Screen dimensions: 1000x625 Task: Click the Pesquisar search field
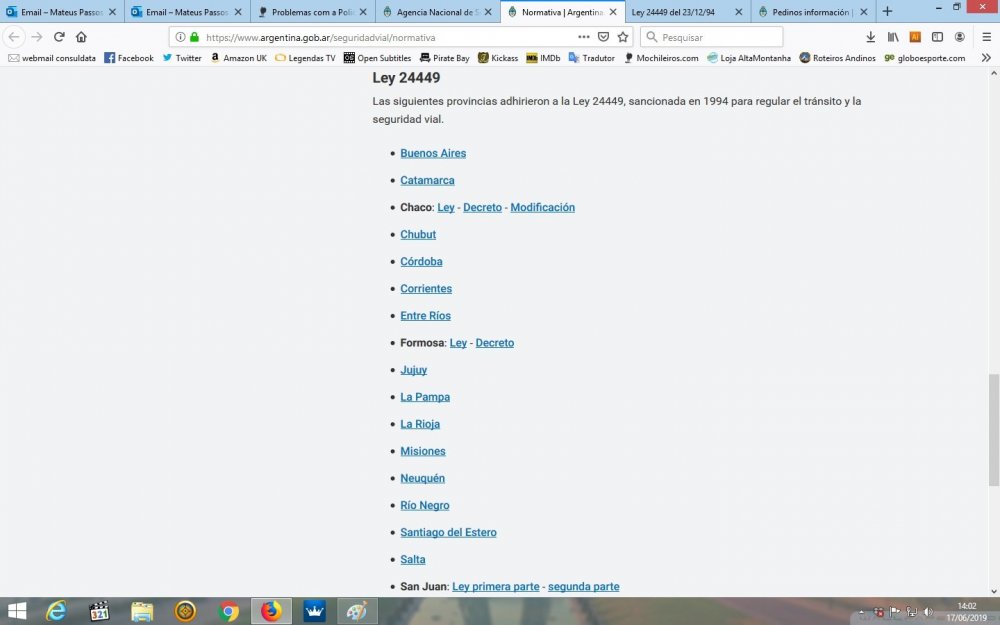point(718,37)
